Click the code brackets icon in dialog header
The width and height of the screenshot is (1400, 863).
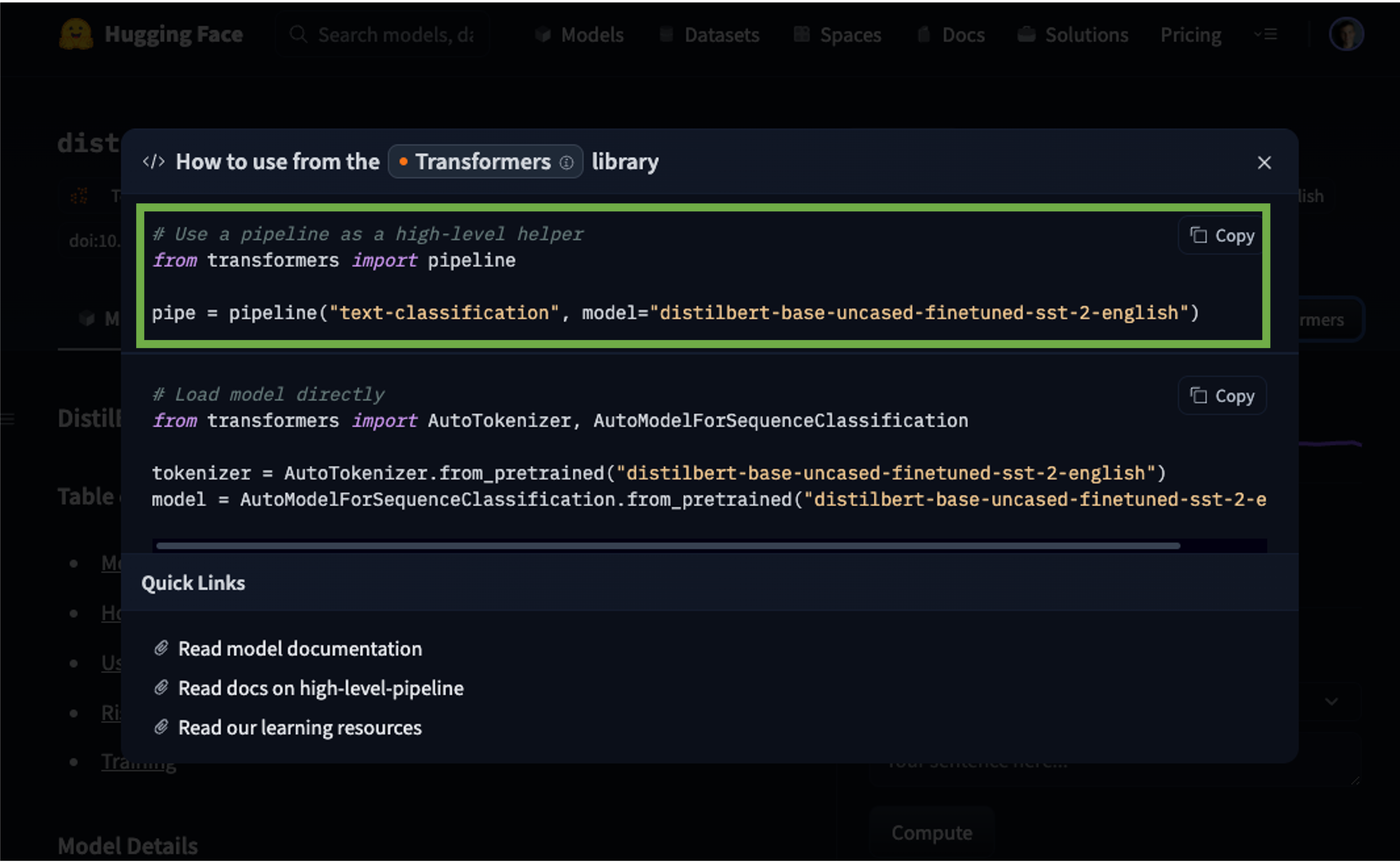point(153,162)
